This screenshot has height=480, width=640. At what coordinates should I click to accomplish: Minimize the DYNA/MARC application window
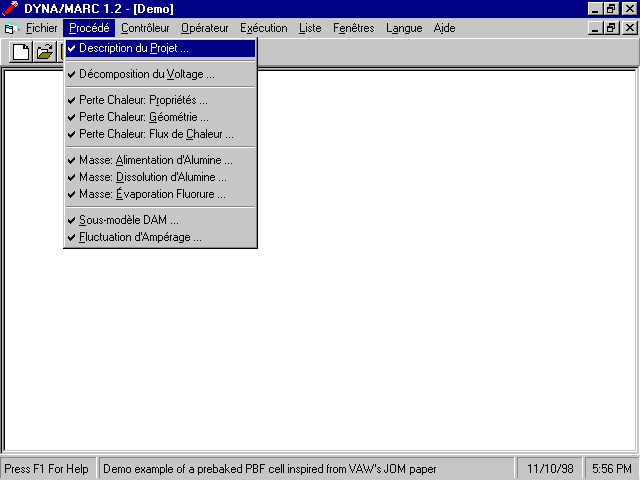click(x=595, y=9)
